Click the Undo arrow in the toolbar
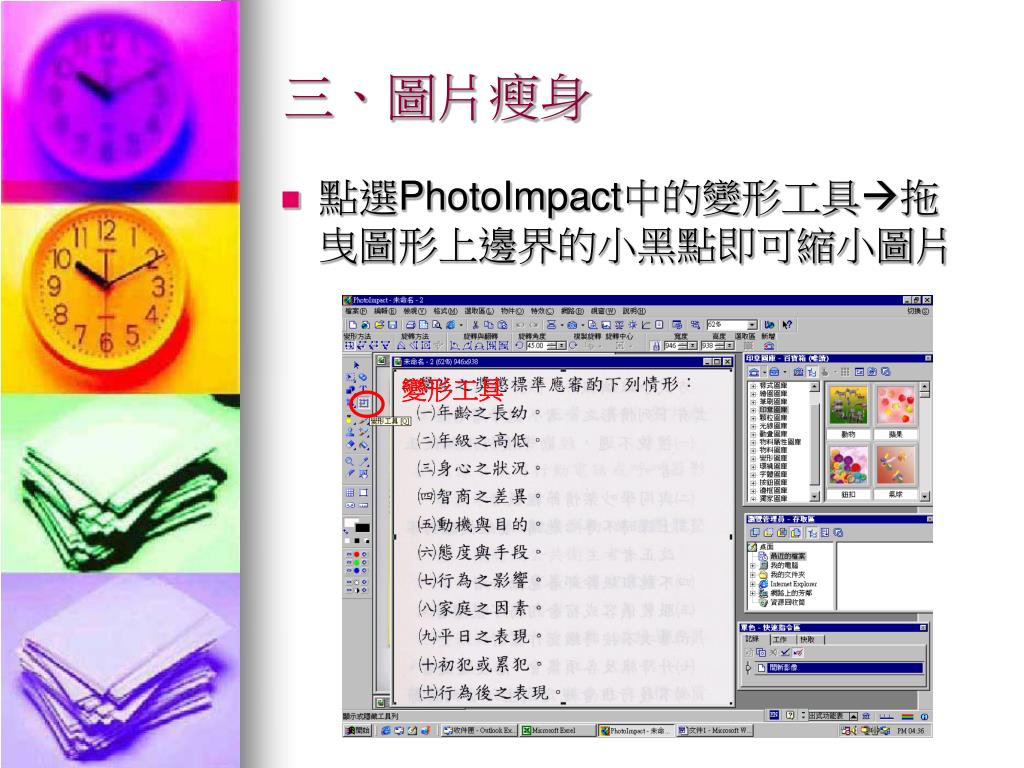 tap(520, 325)
